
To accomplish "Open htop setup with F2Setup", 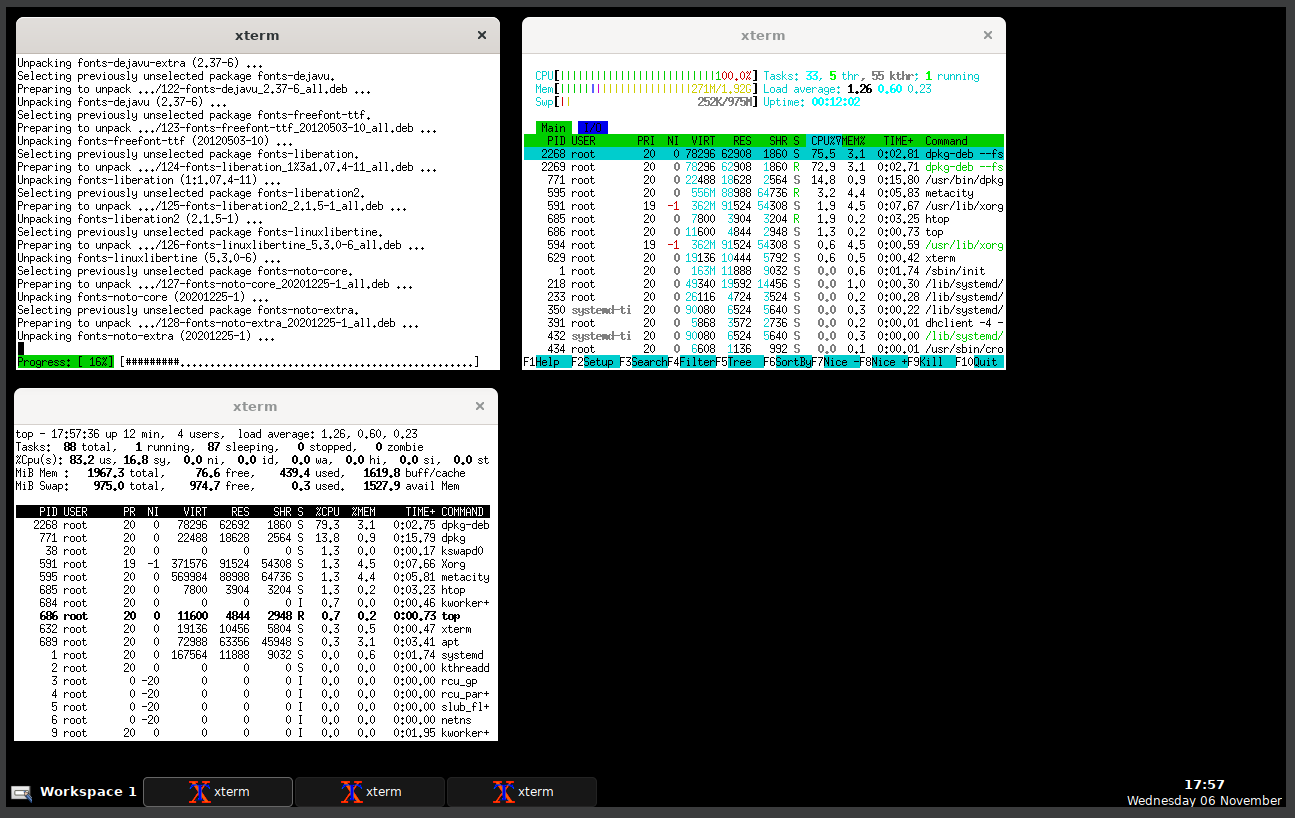I will pyautogui.click(x=592, y=362).
